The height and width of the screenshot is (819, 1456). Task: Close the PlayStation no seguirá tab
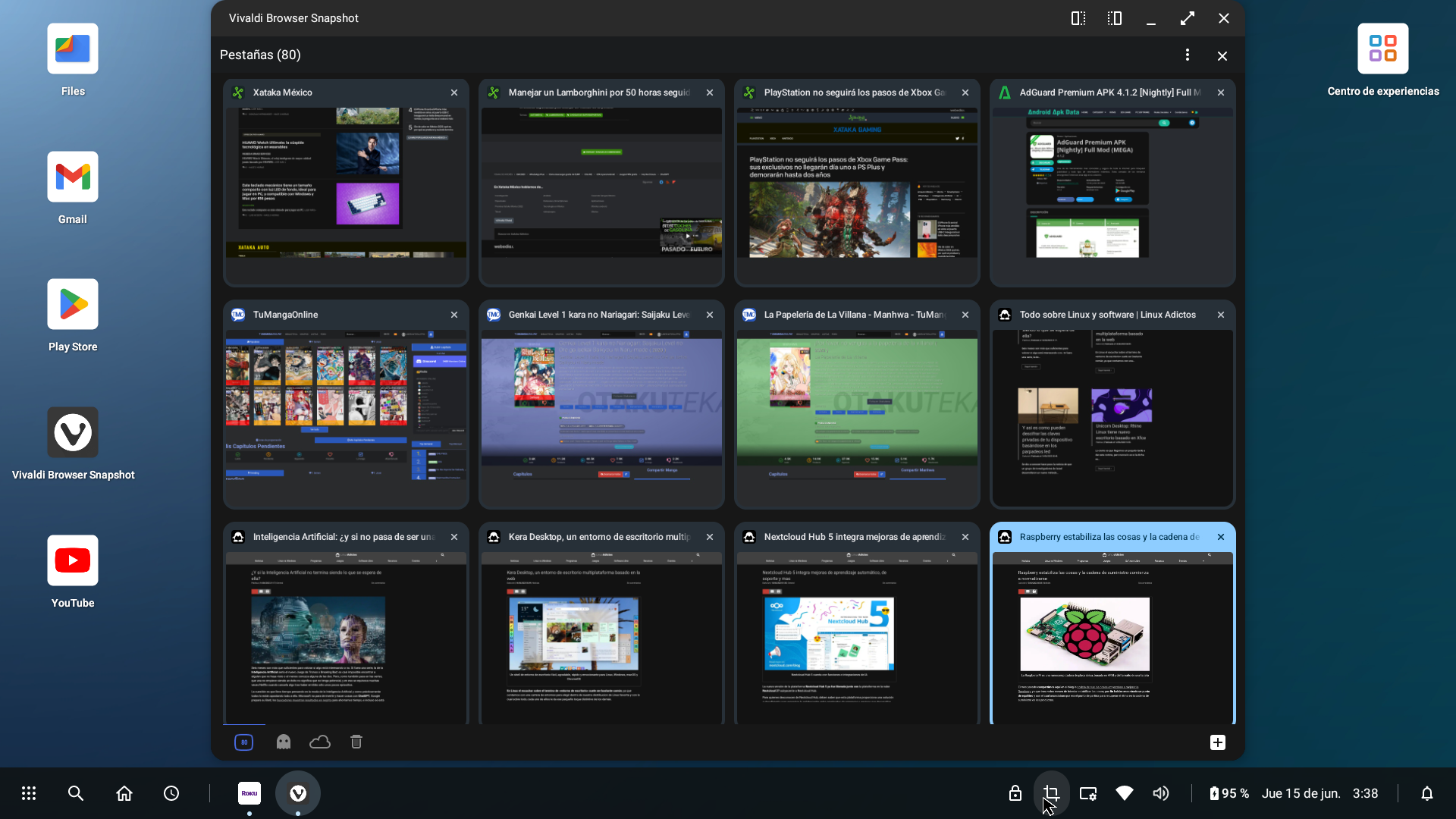pos(965,93)
